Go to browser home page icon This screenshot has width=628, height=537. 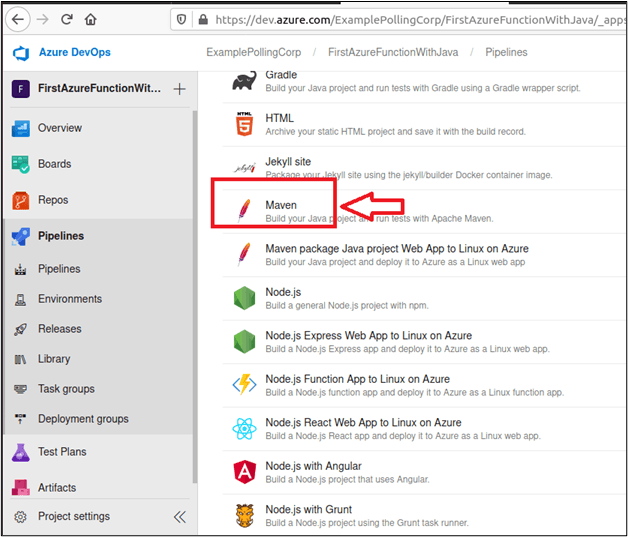pos(91,19)
